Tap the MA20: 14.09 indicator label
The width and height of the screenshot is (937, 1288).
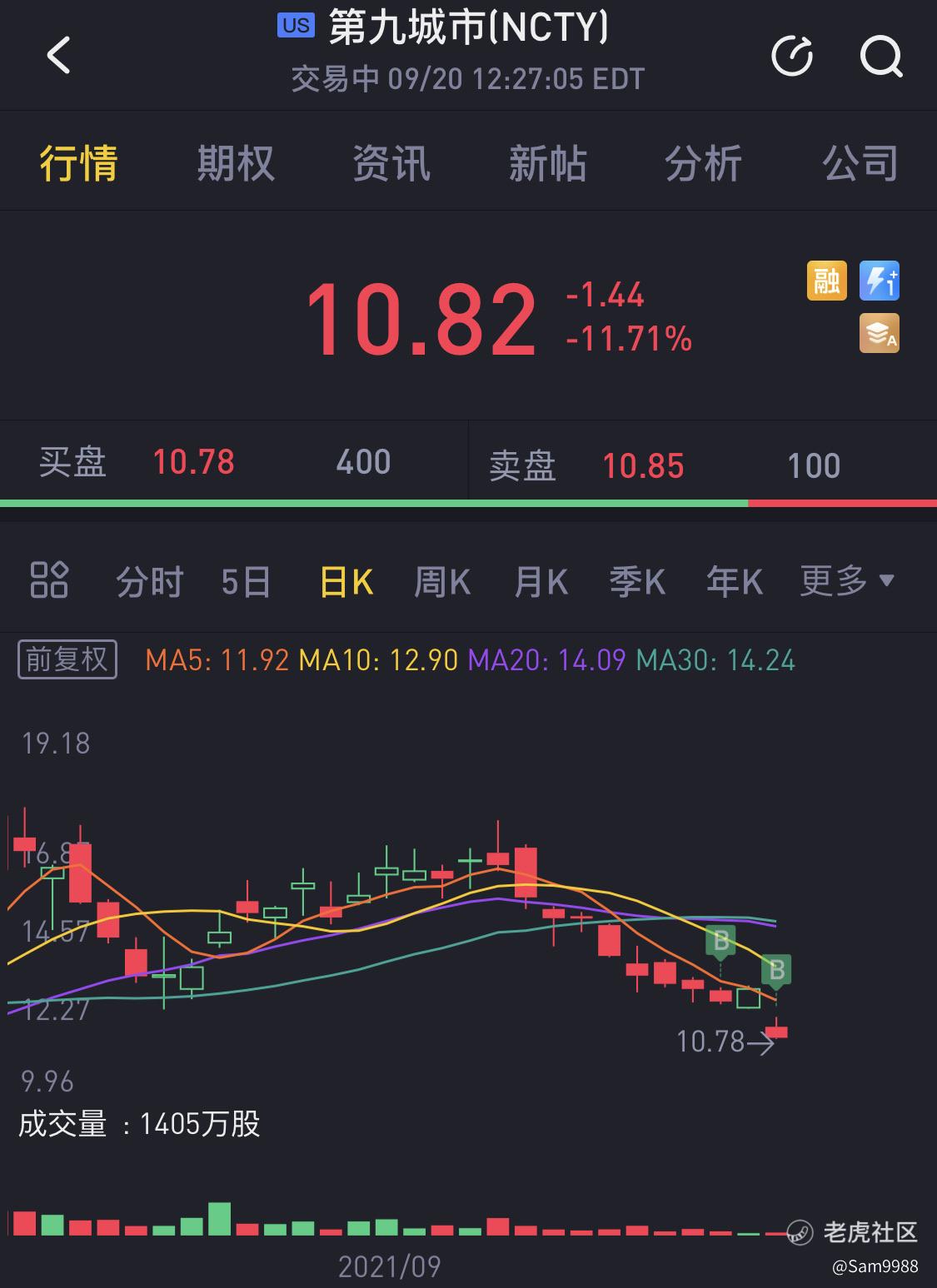pyautogui.click(x=547, y=660)
